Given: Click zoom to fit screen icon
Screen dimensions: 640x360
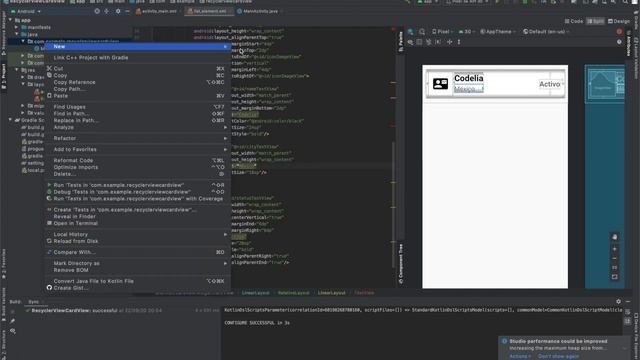Looking at the screenshot, I should pyautogui.click(x=615, y=277).
